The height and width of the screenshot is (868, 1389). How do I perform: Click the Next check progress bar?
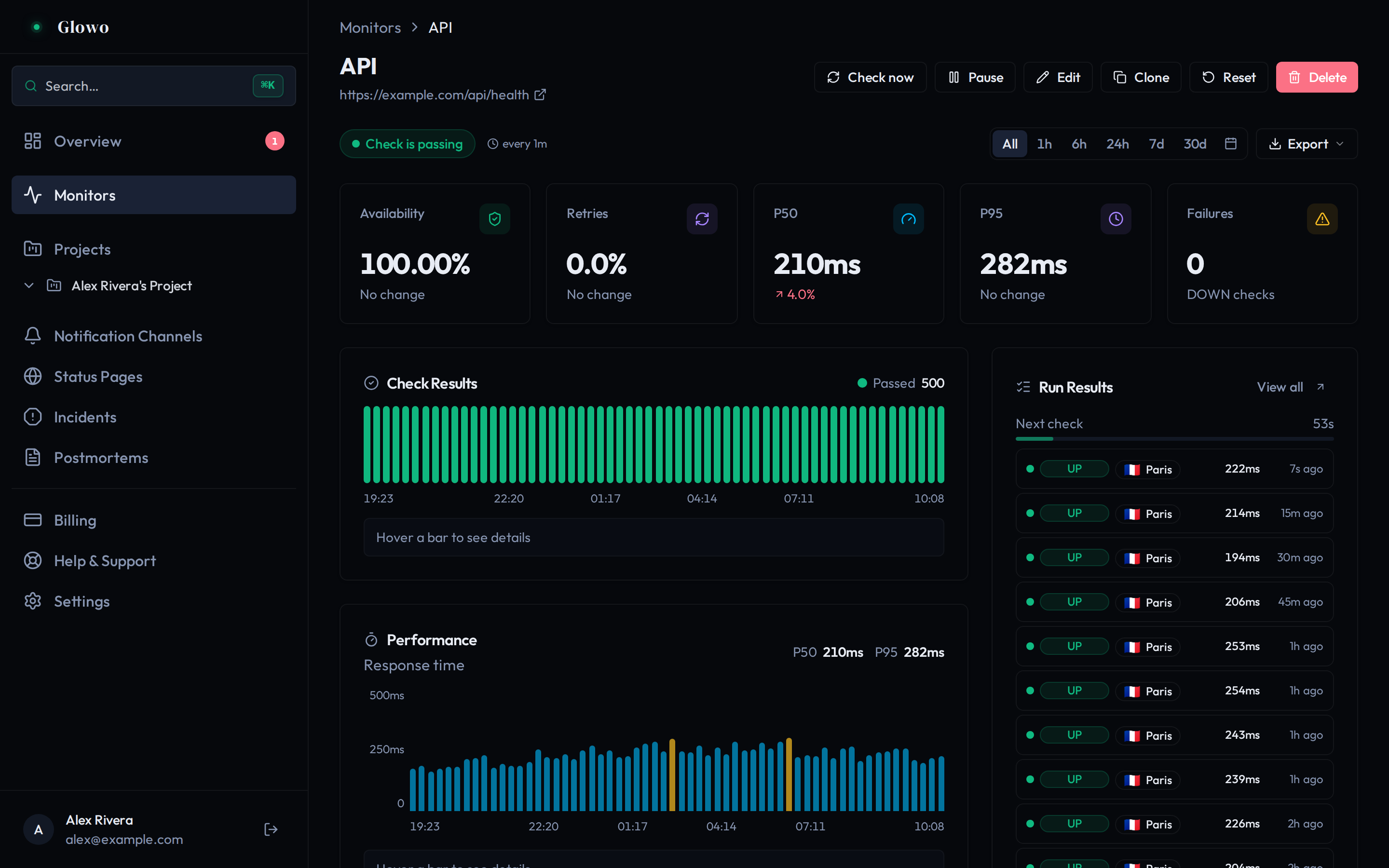click(1174, 439)
